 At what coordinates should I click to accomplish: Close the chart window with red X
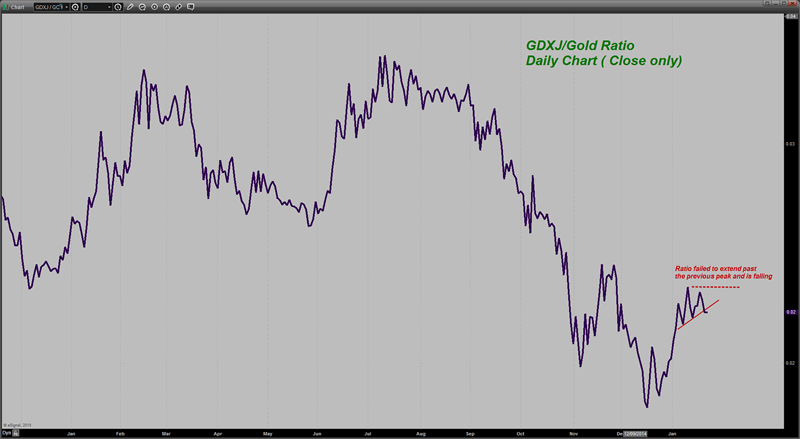click(792, 3)
